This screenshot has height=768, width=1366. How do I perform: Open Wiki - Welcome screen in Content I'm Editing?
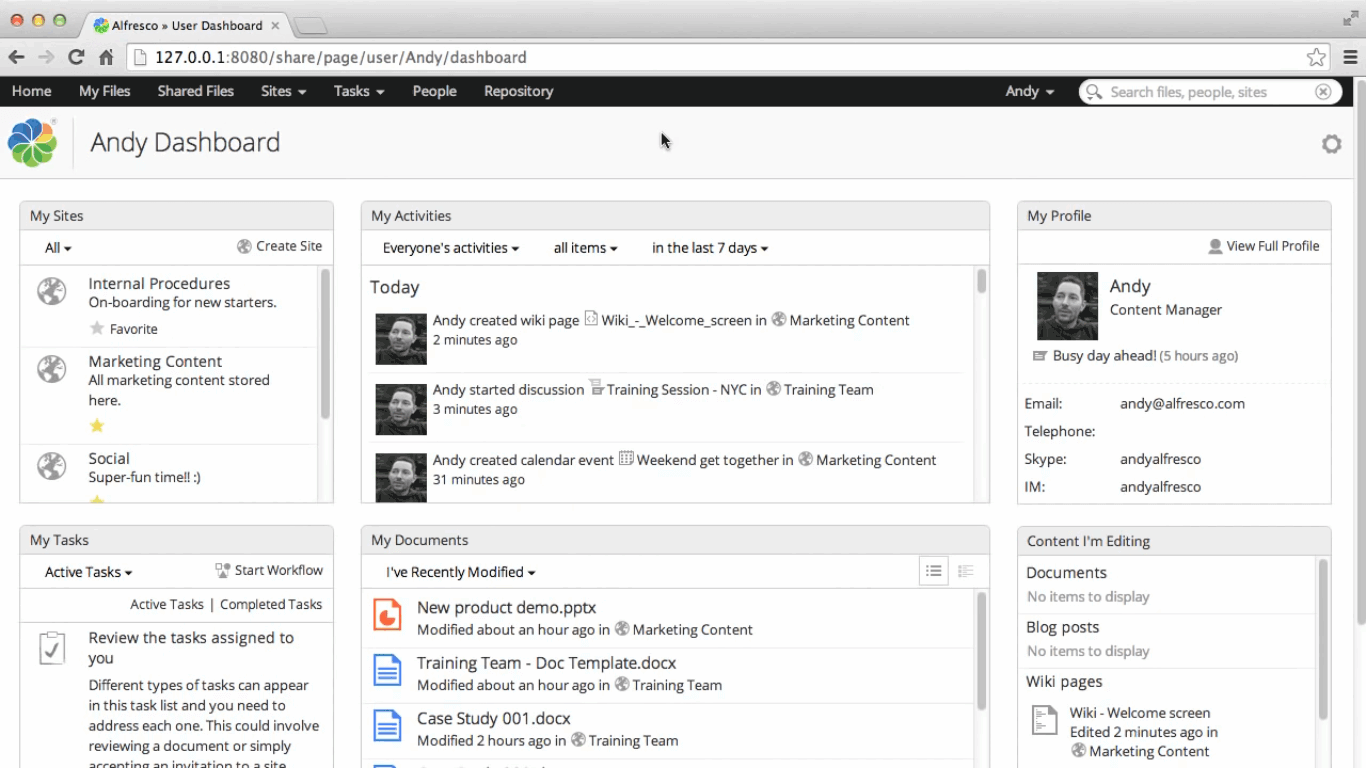coord(1140,713)
